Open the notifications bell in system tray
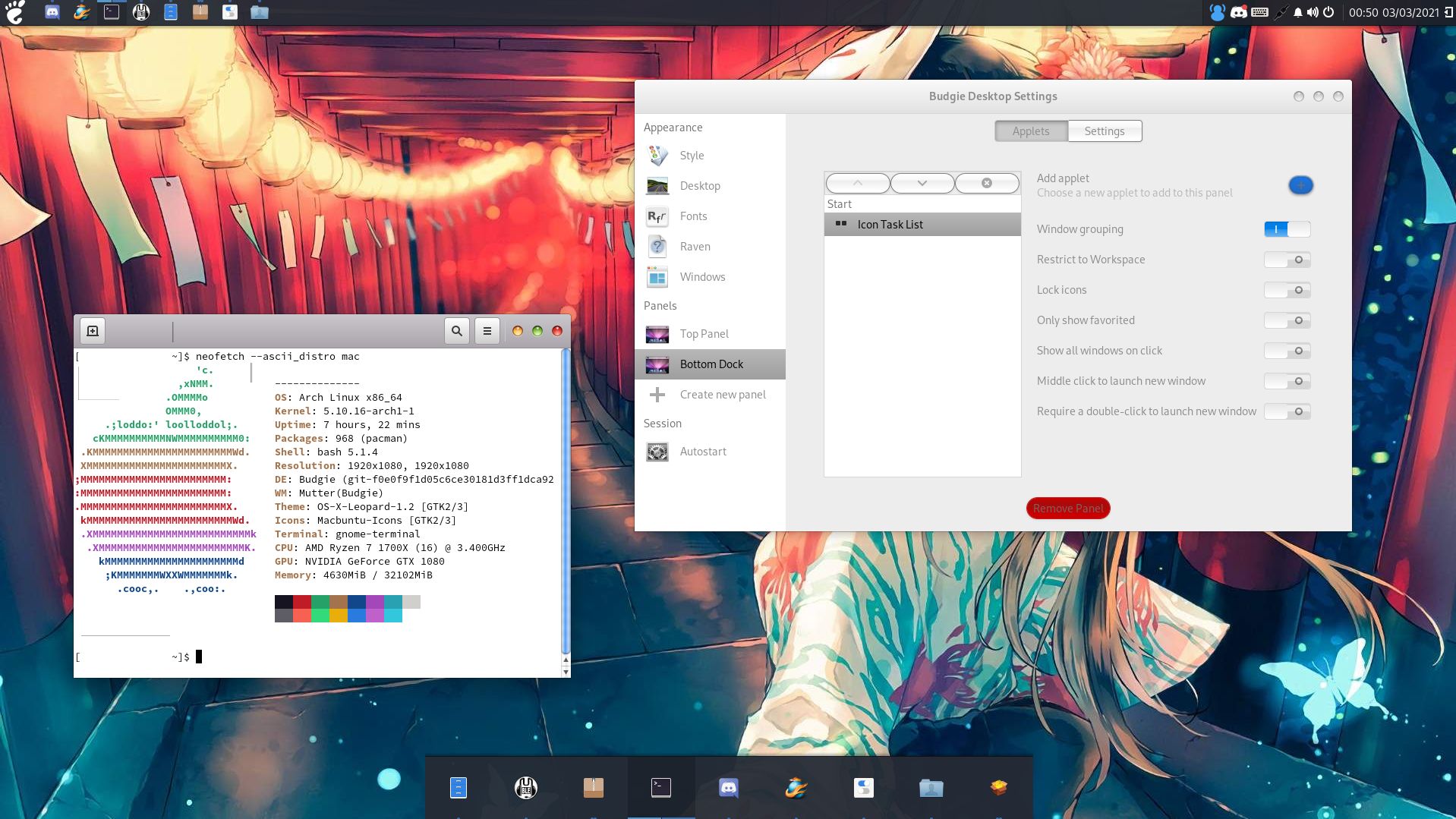 click(1298, 12)
